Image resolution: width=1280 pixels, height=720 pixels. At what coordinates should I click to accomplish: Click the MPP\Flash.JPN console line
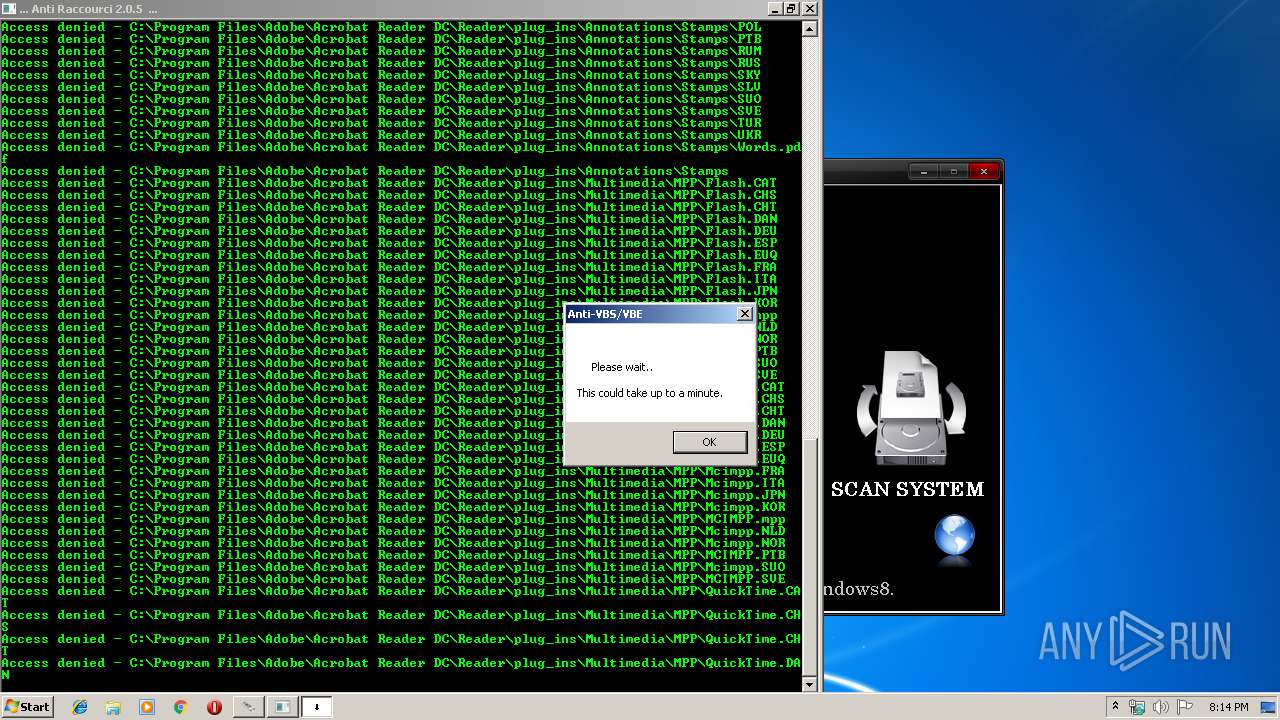pos(389,291)
